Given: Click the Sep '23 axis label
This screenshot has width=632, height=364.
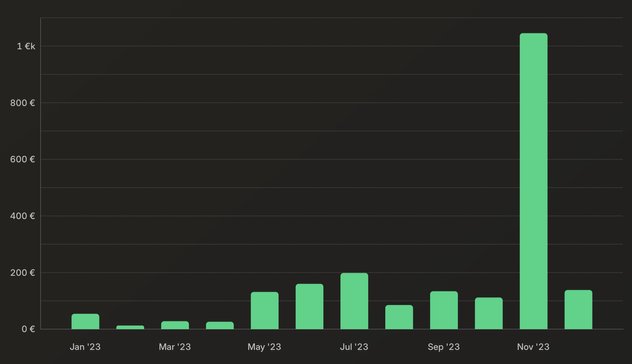Looking at the screenshot, I should coord(443,347).
